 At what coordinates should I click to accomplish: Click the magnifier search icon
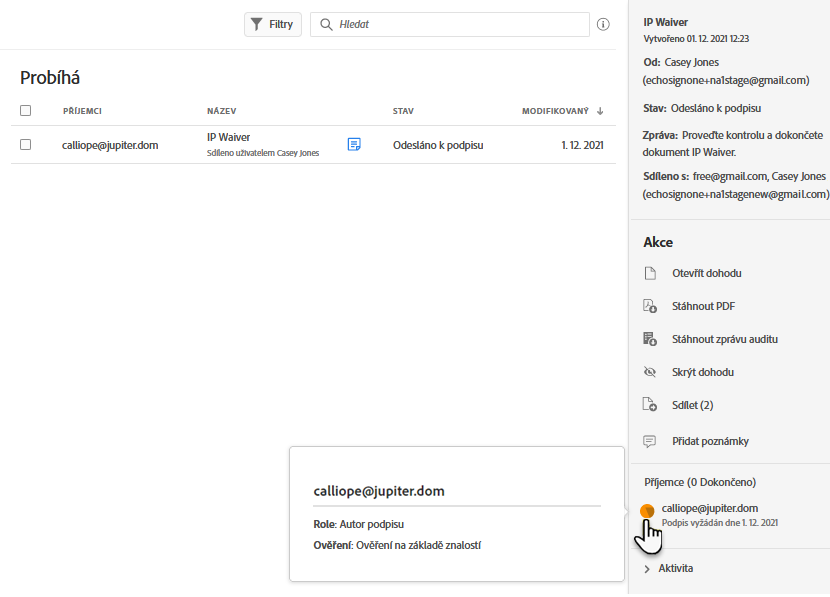326,24
